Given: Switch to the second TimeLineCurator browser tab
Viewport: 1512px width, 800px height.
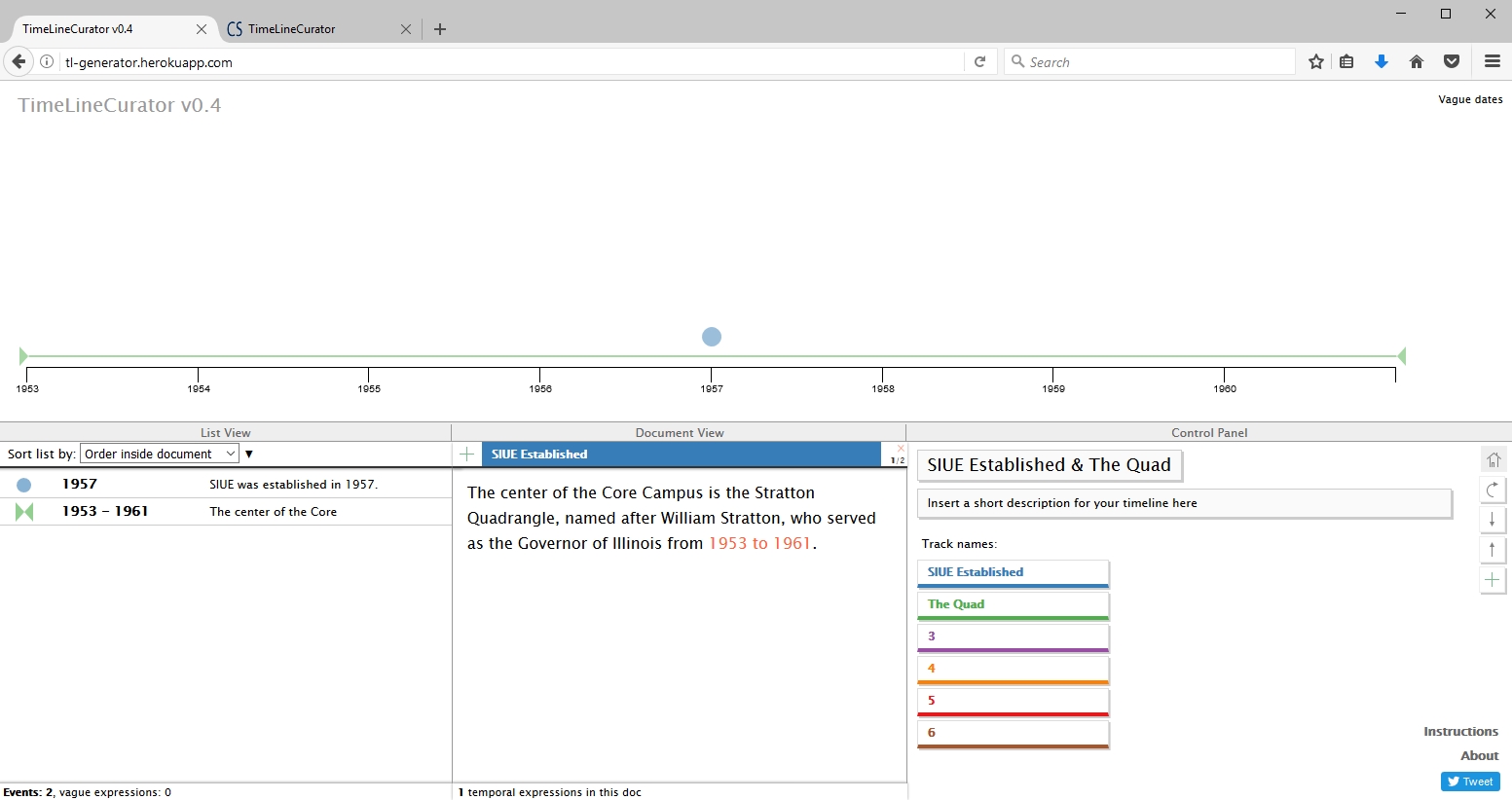Looking at the screenshot, I should click(x=312, y=29).
